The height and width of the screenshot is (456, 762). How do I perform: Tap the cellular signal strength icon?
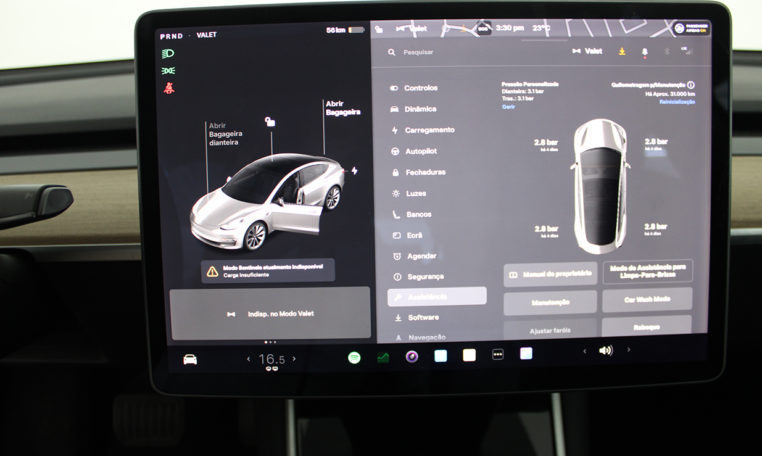tap(687, 51)
